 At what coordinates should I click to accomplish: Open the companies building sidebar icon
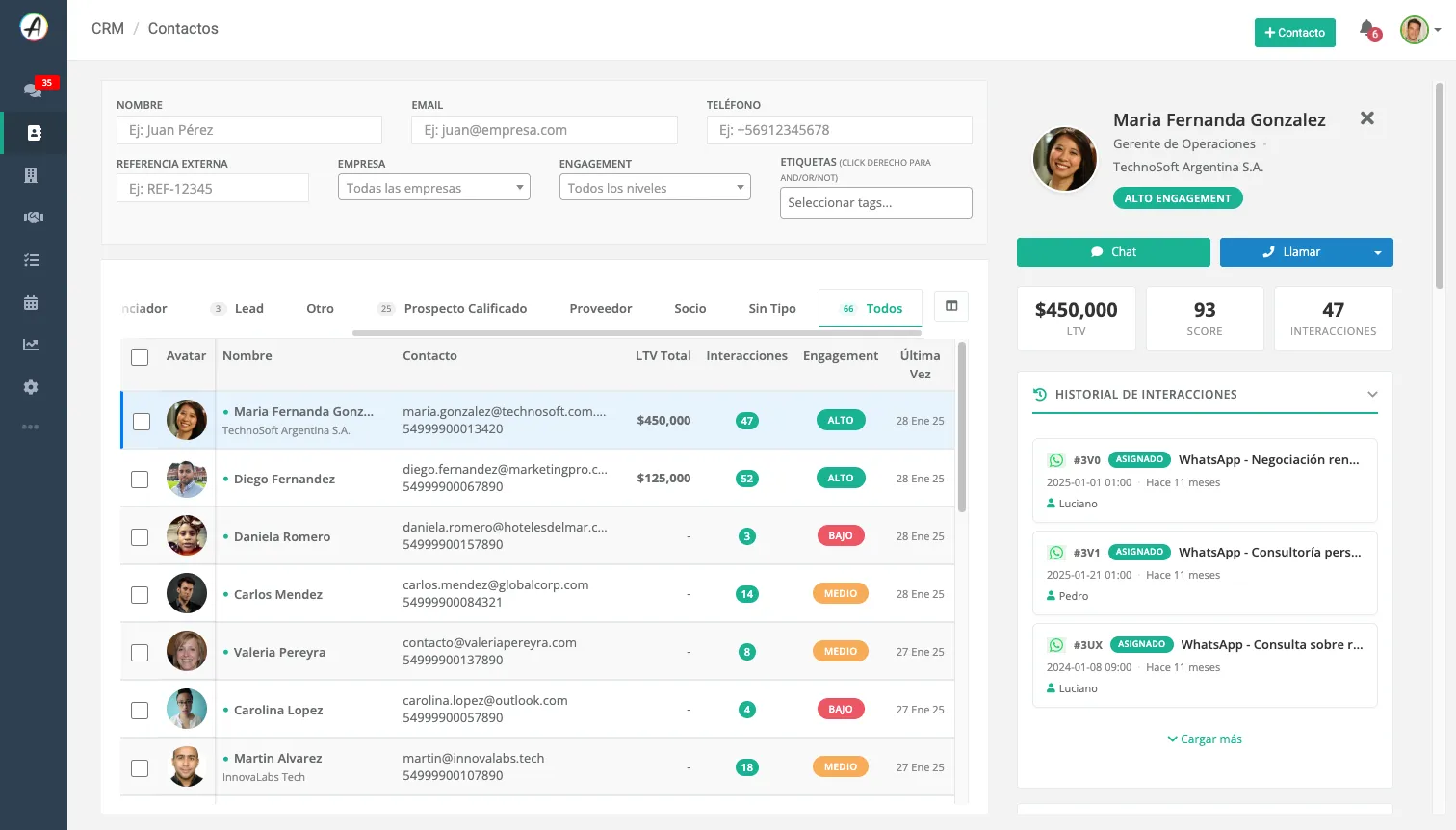point(31,175)
